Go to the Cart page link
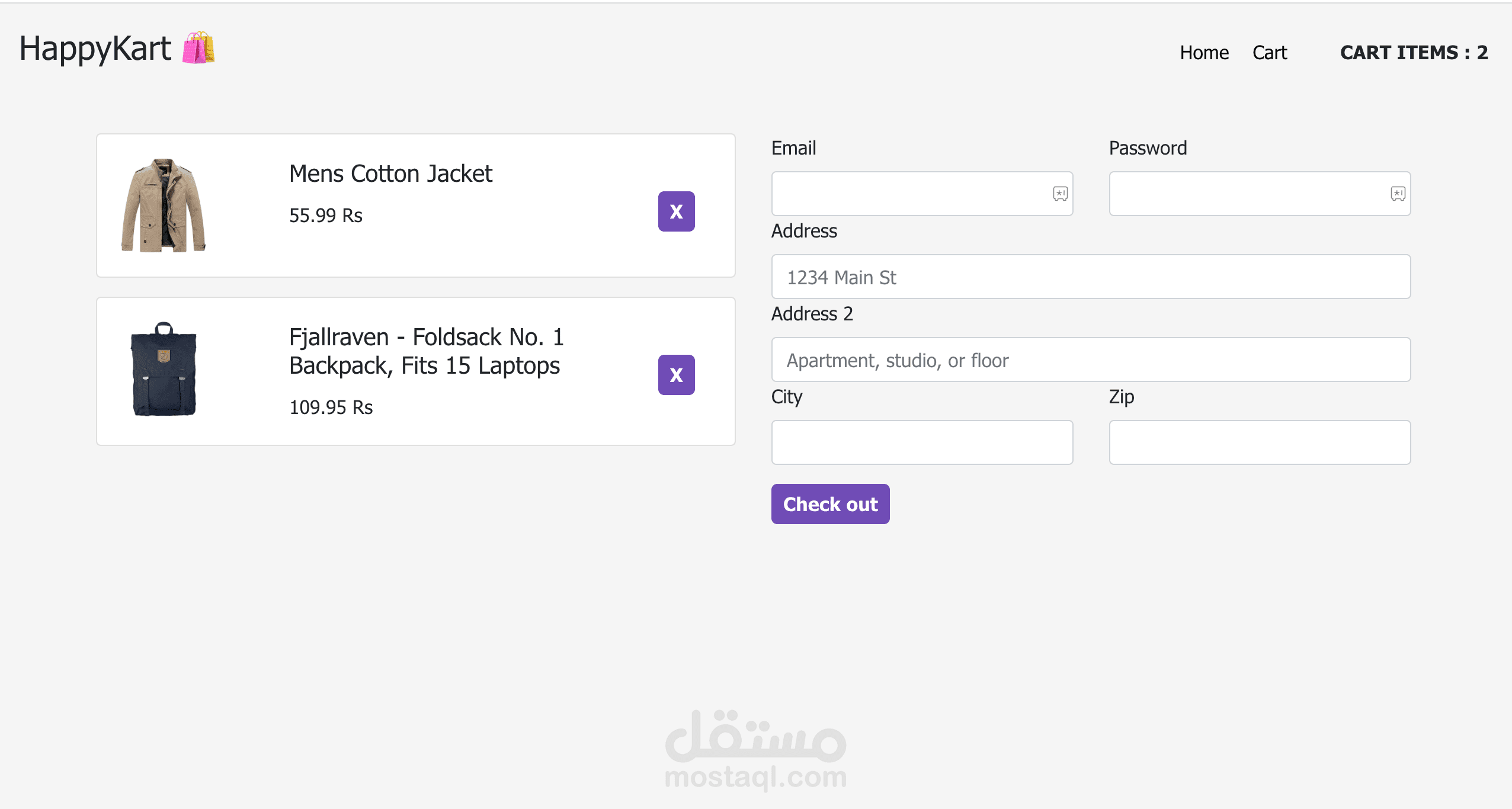 [1269, 53]
